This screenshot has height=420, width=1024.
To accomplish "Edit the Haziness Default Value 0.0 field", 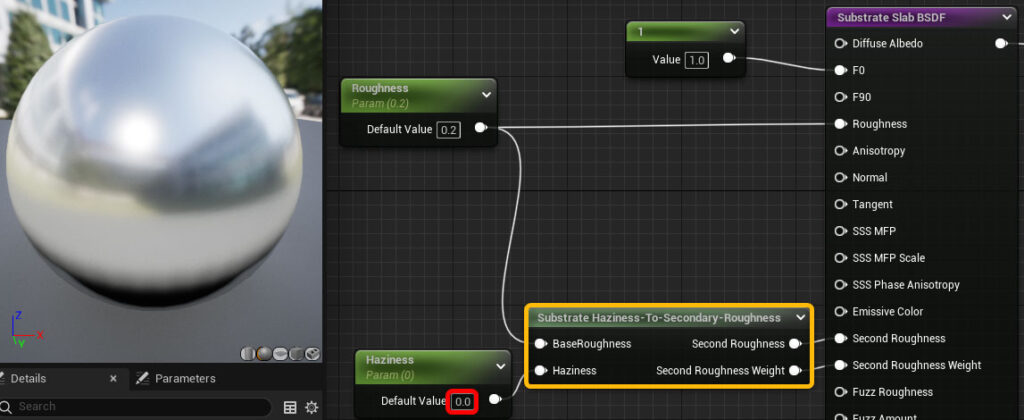I will tap(462, 401).
